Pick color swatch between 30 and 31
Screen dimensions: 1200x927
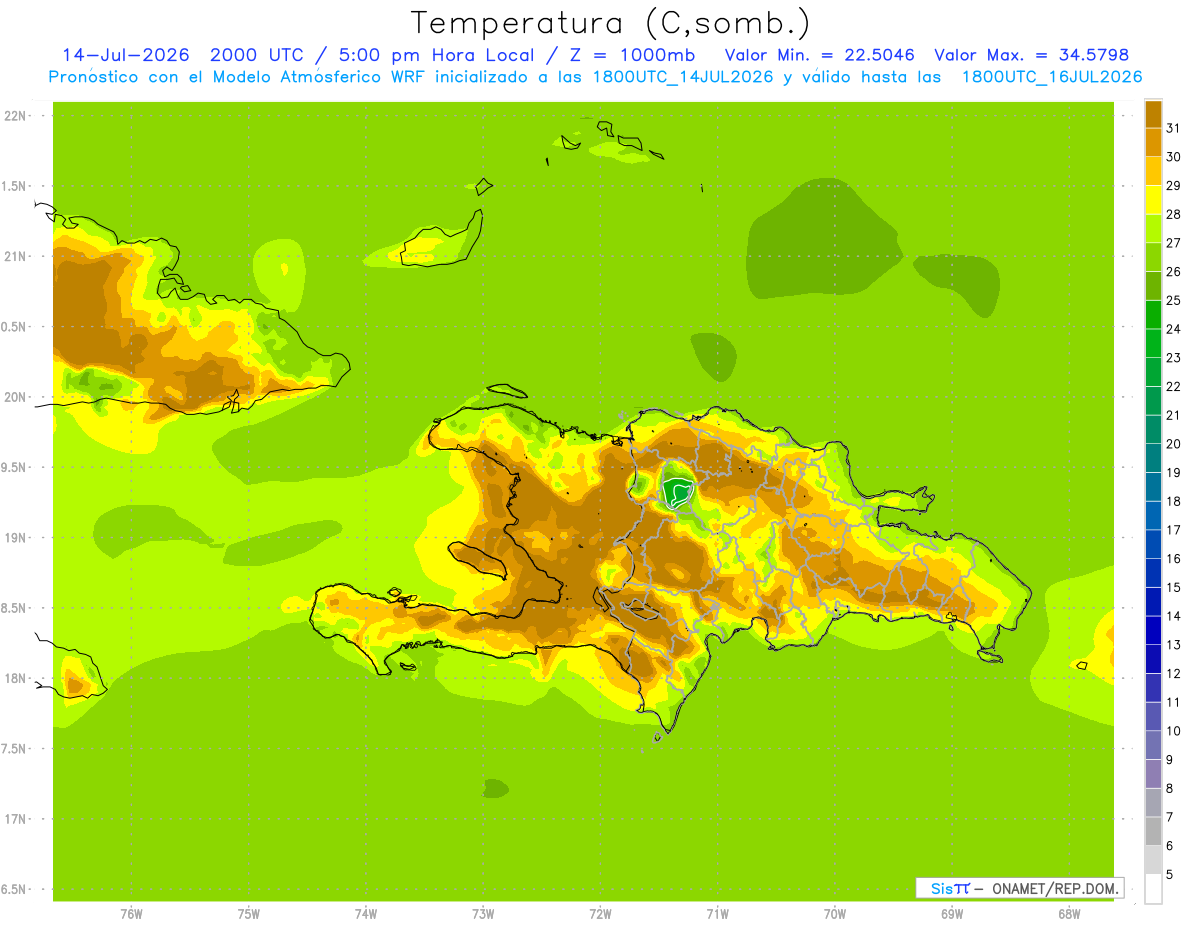[x=1153, y=142]
